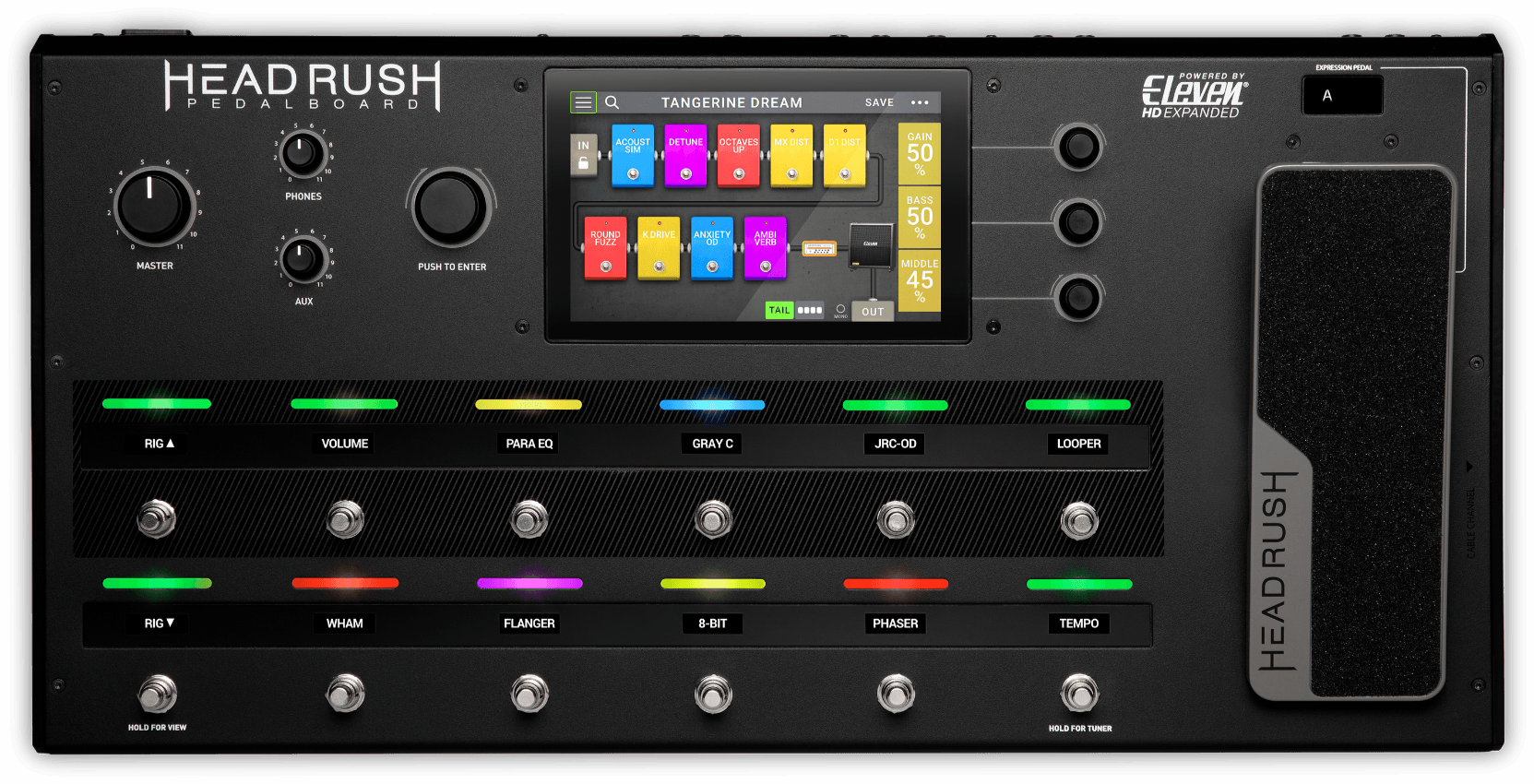Adjust the GAIN 50% parameter tile
1534x784 pixels.
pos(920,153)
